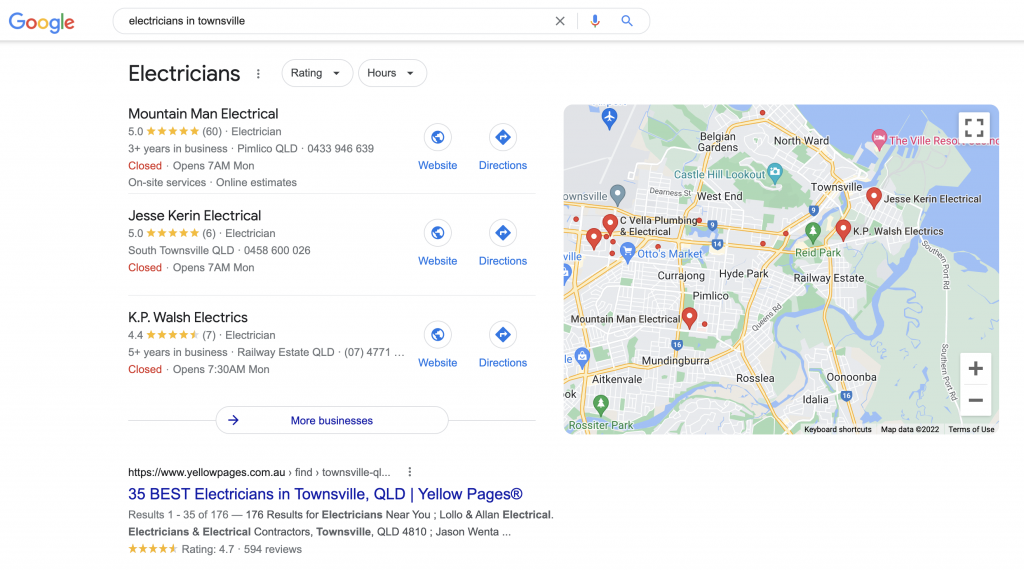This screenshot has height=572, width=1024.
Task: Zoom out on the map
Action: pos(975,400)
